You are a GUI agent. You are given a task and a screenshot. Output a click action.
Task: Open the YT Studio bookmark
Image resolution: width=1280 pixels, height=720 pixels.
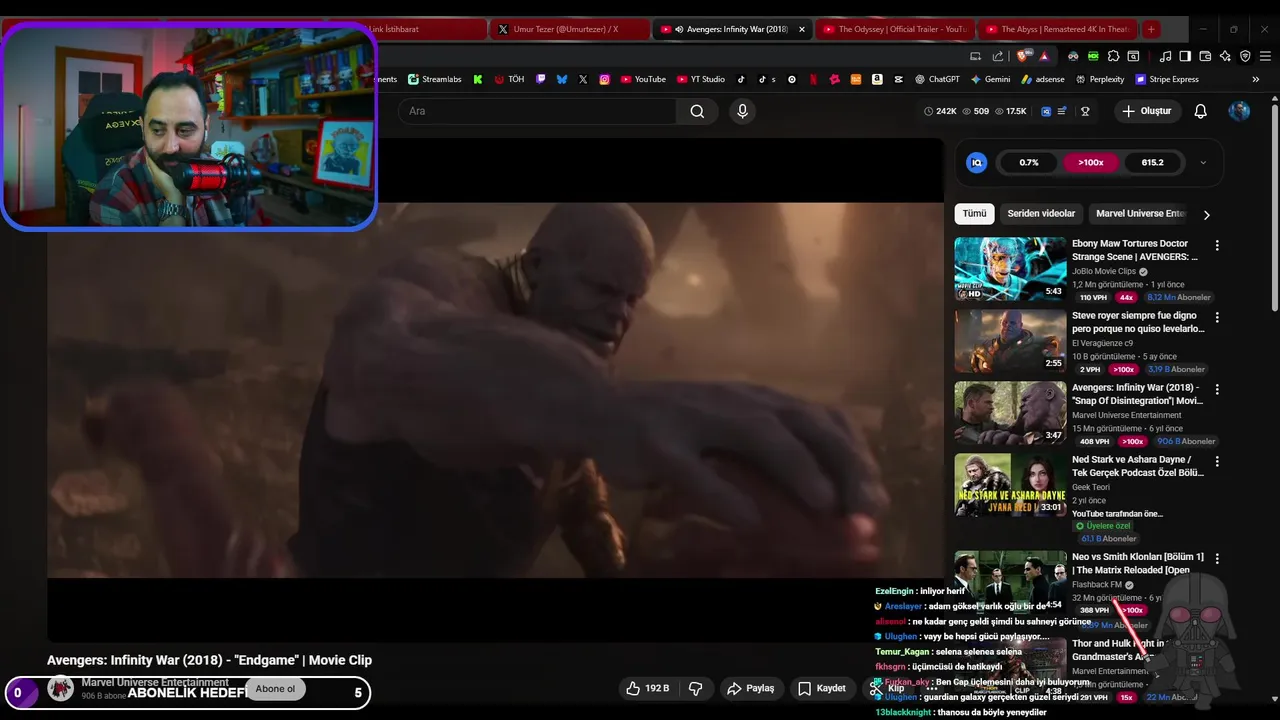pos(701,79)
